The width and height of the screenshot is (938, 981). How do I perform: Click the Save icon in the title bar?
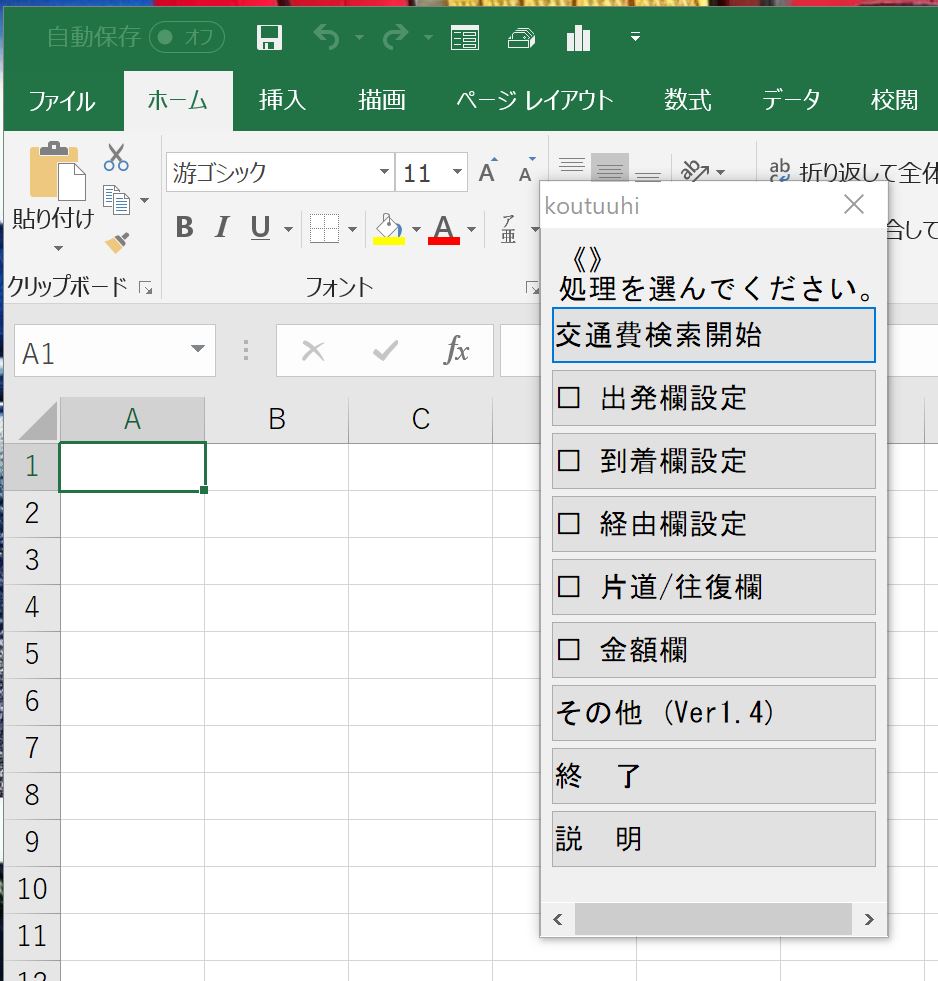[269, 38]
